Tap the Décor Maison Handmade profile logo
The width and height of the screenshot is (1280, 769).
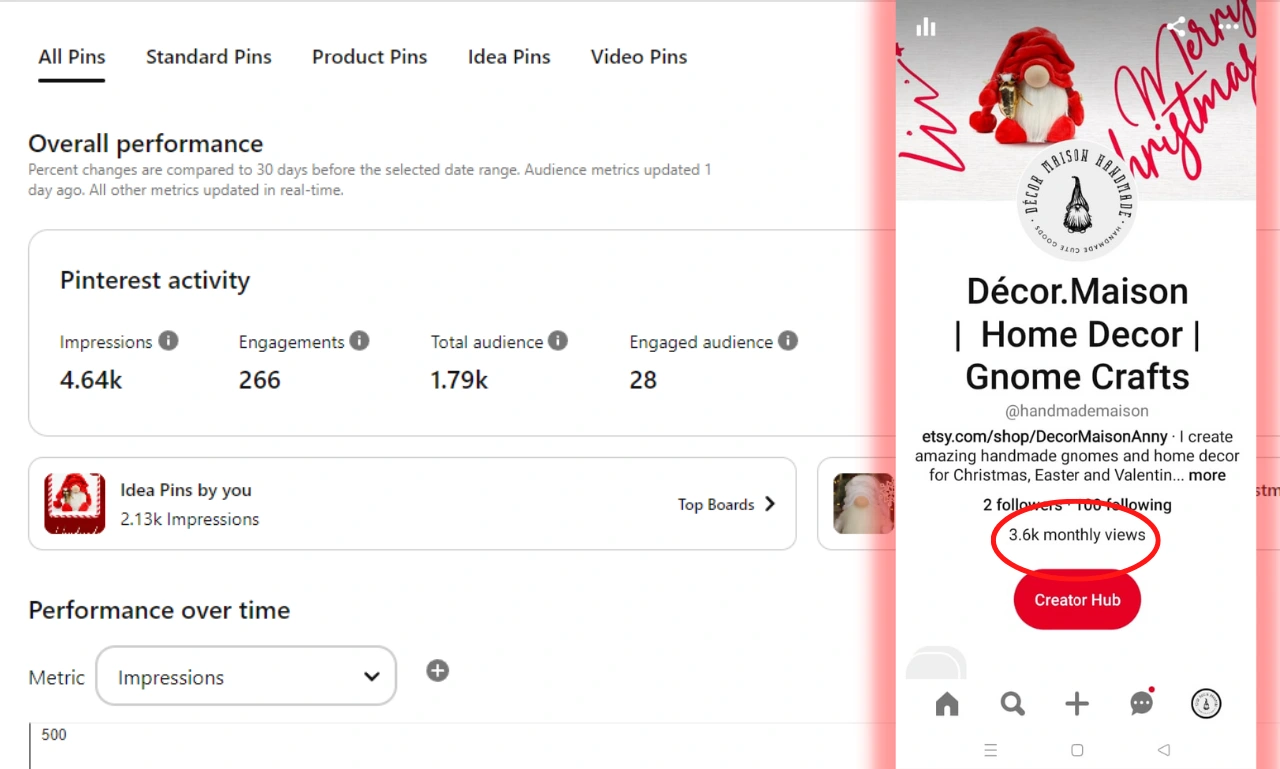coord(1077,203)
